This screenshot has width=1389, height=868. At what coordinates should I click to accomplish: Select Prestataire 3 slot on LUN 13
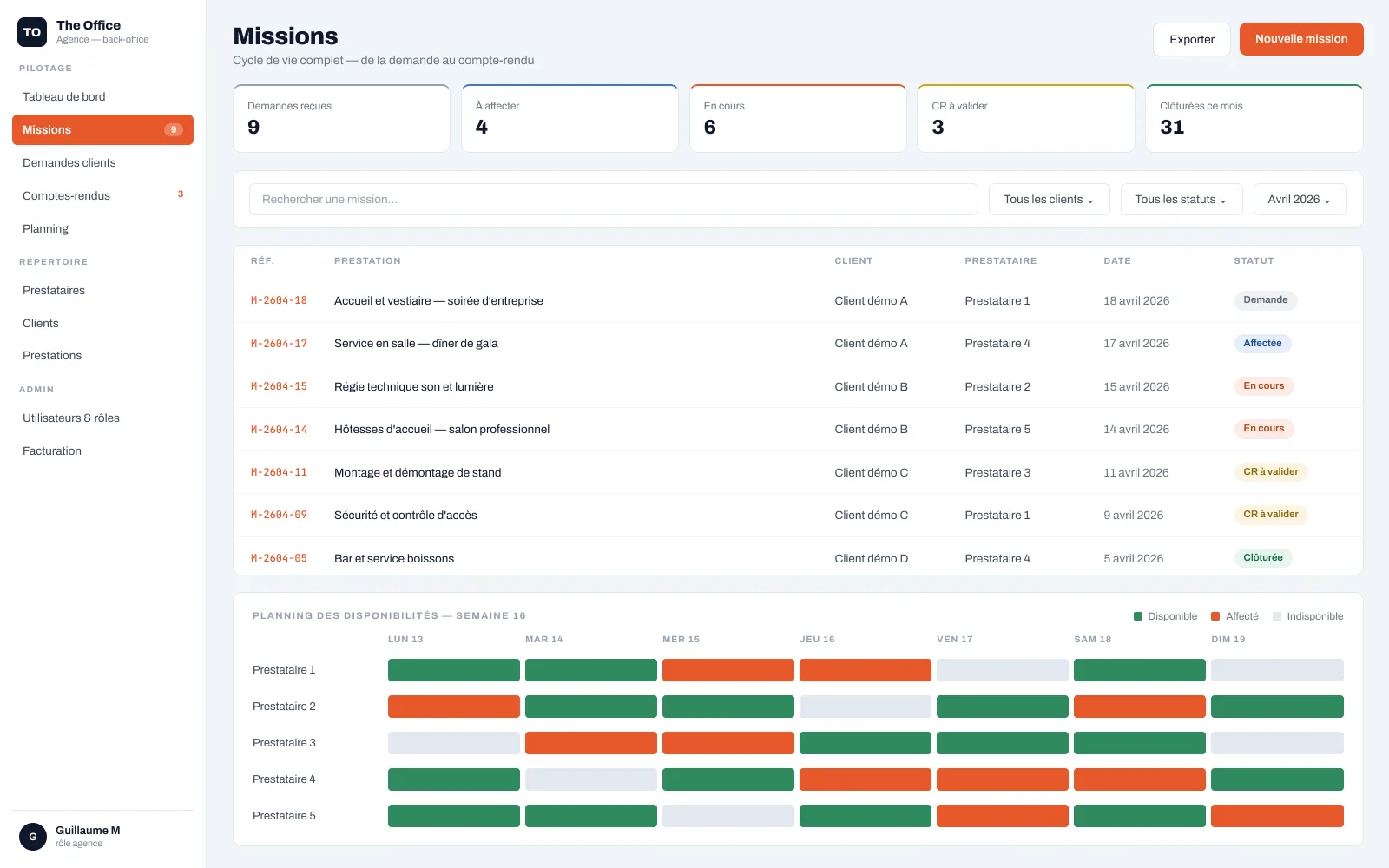(453, 743)
